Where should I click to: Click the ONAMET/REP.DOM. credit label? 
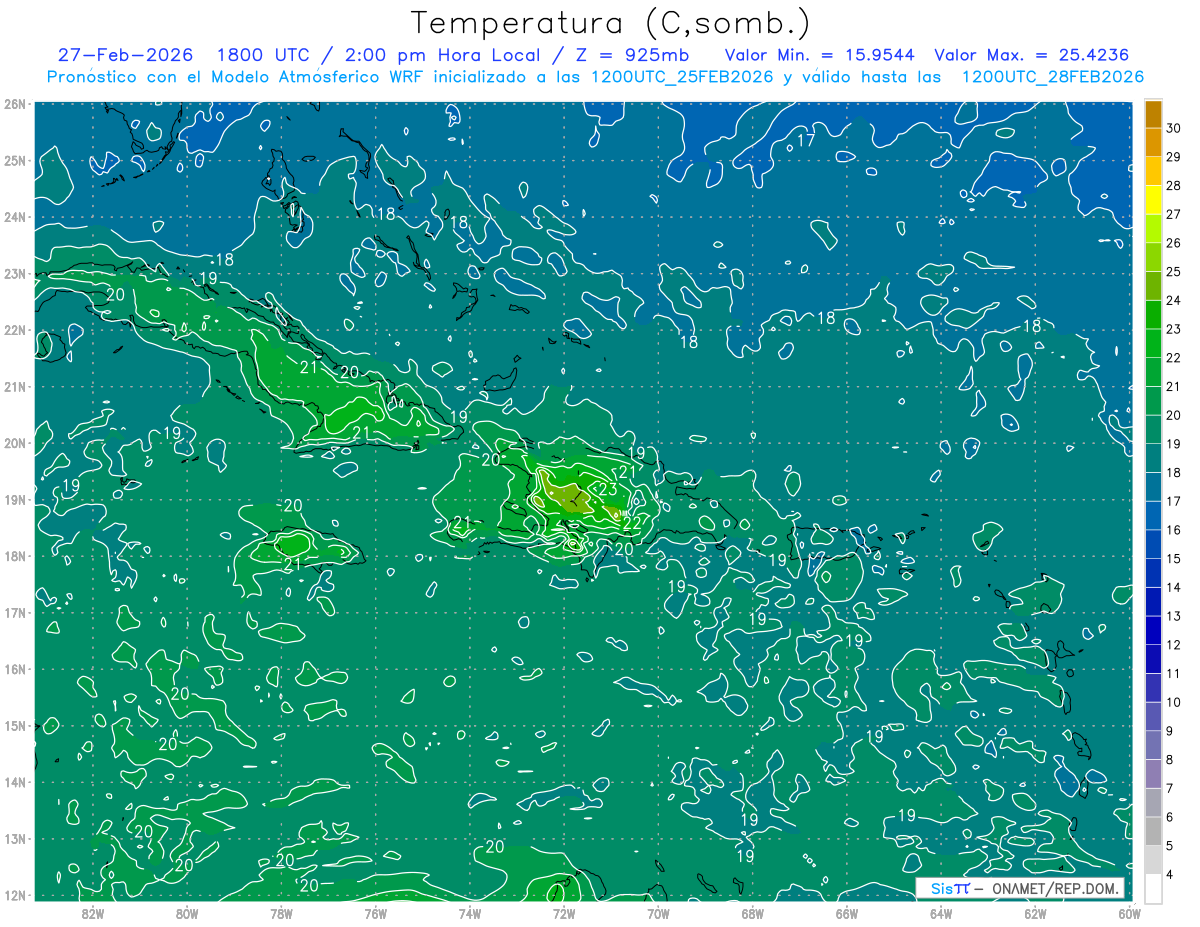pyautogui.click(x=1054, y=889)
